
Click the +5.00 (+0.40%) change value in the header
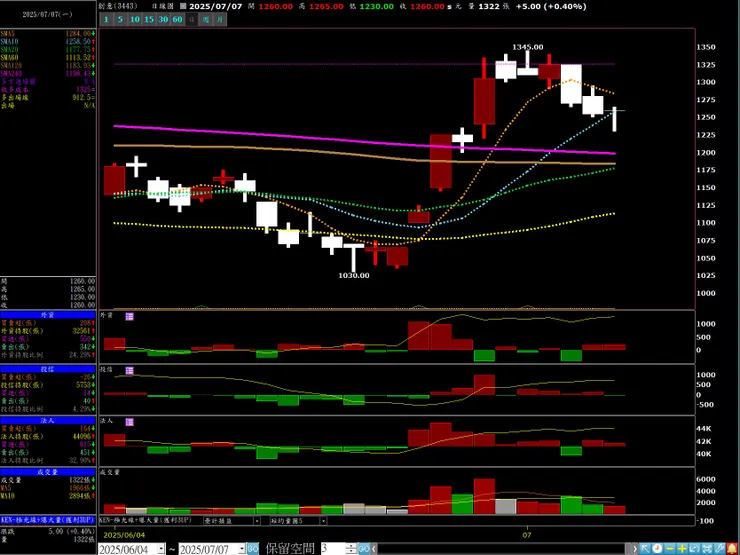[x=552, y=7]
